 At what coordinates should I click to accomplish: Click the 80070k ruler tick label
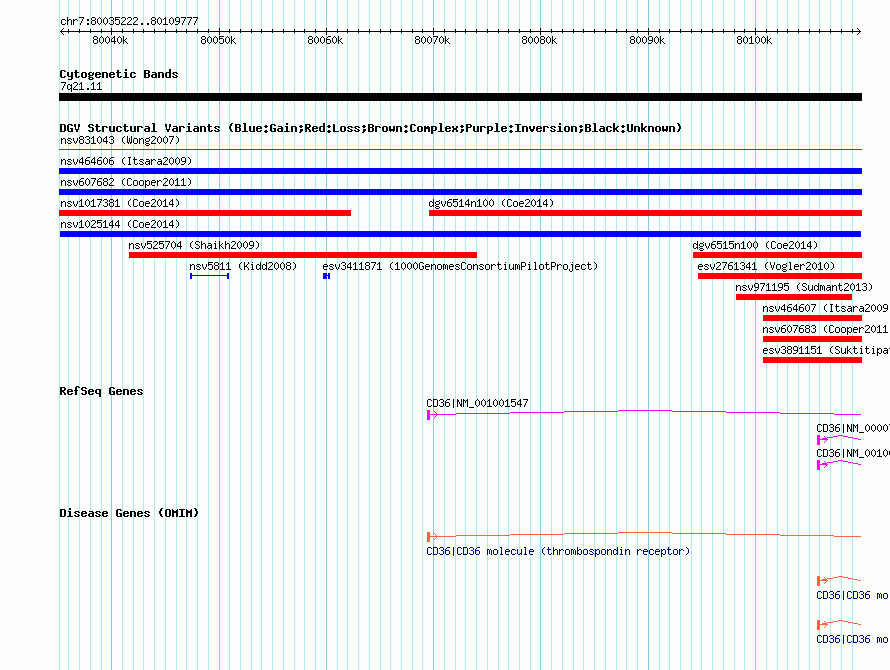[x=432, y=40]
